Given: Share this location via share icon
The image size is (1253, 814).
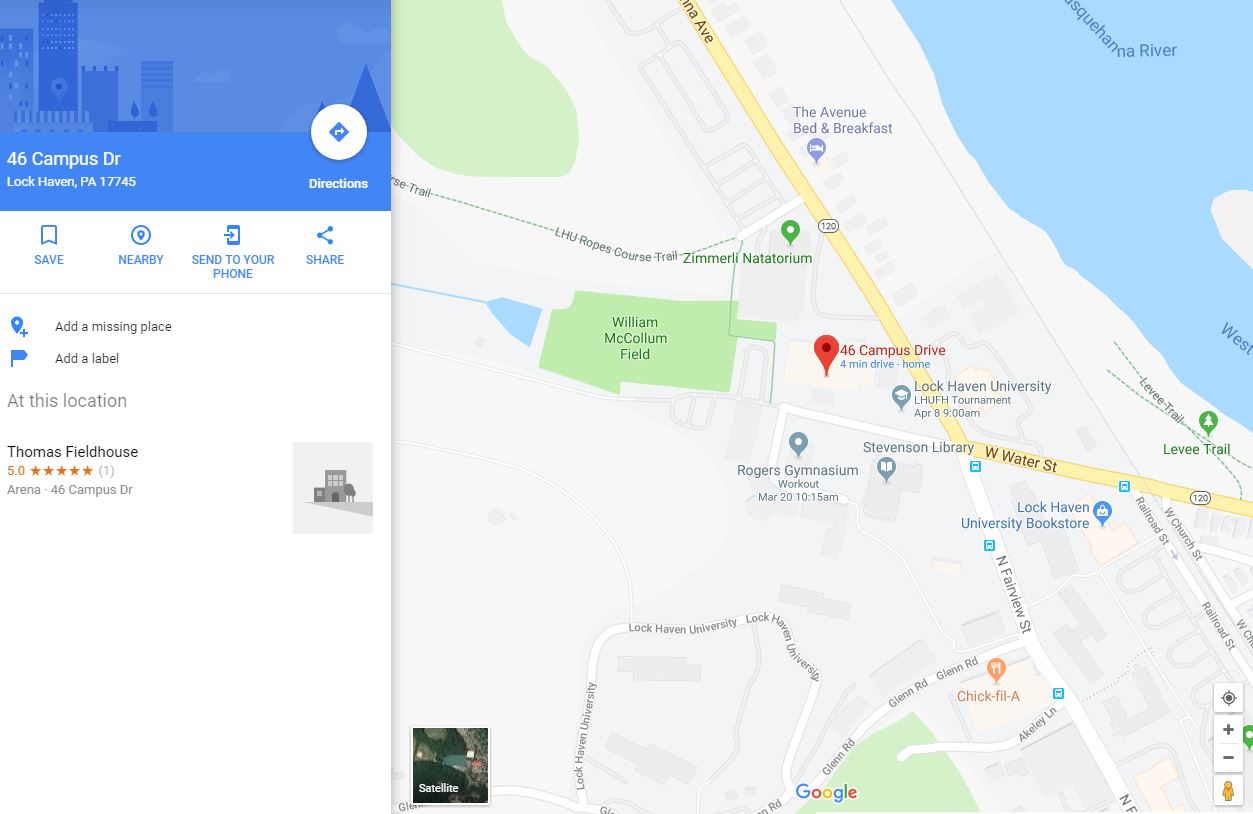Looking at the screenshot, I should coord(325,235).
